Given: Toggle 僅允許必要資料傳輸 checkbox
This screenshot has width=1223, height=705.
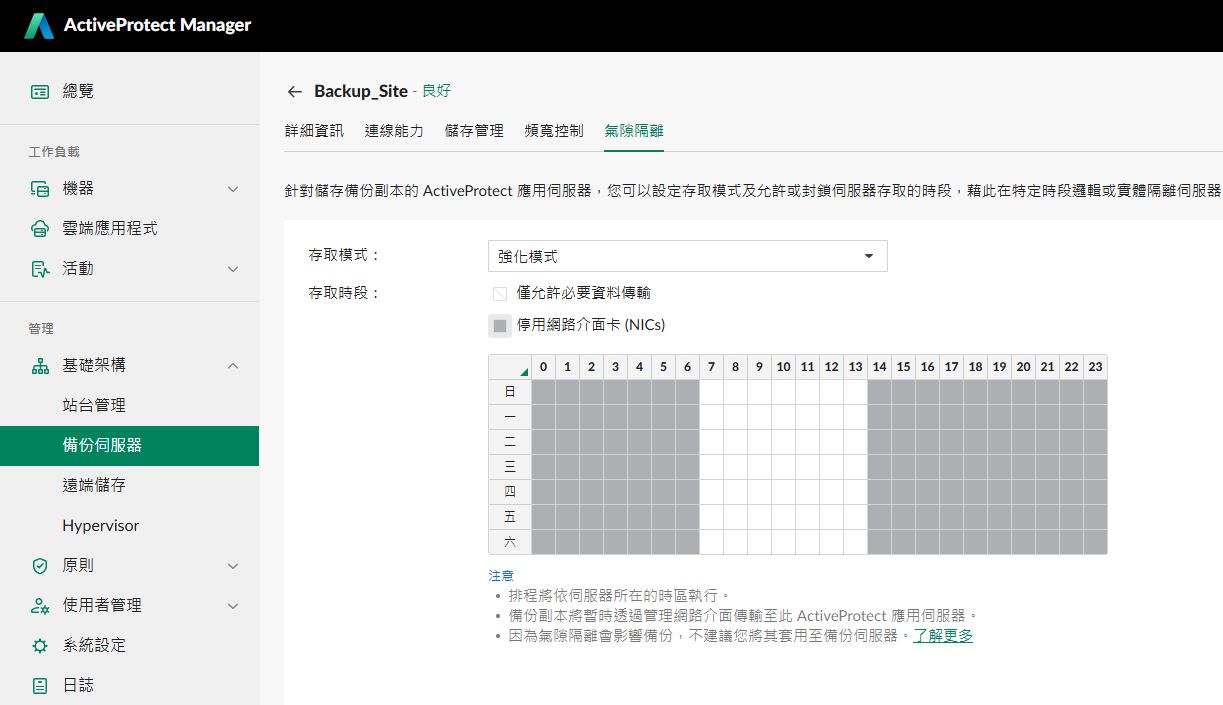Looking at the screenshot, I should [500, 294].
